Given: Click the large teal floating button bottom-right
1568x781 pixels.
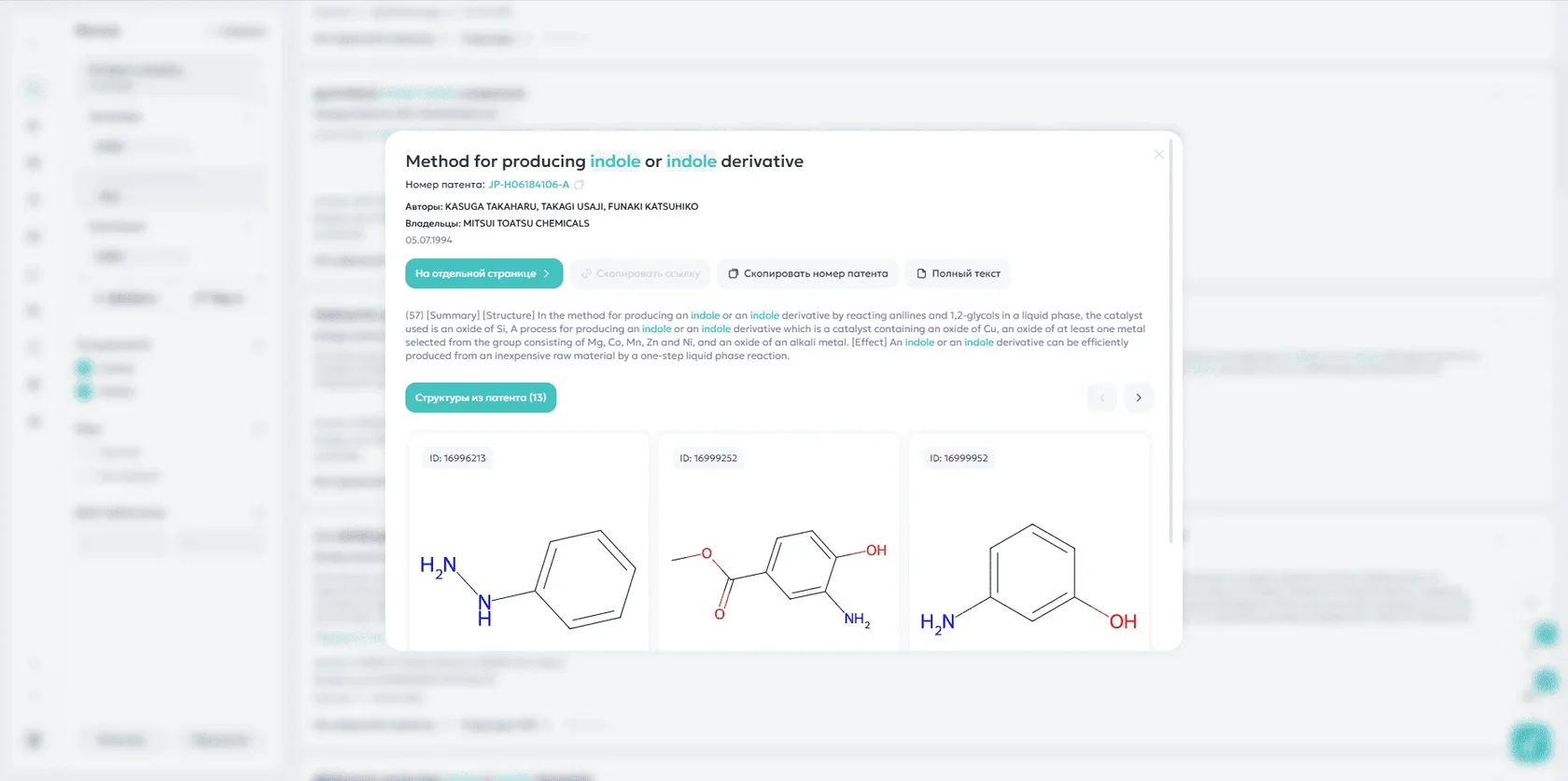Looking at the screenshot, I should (x=1530, y=743).
